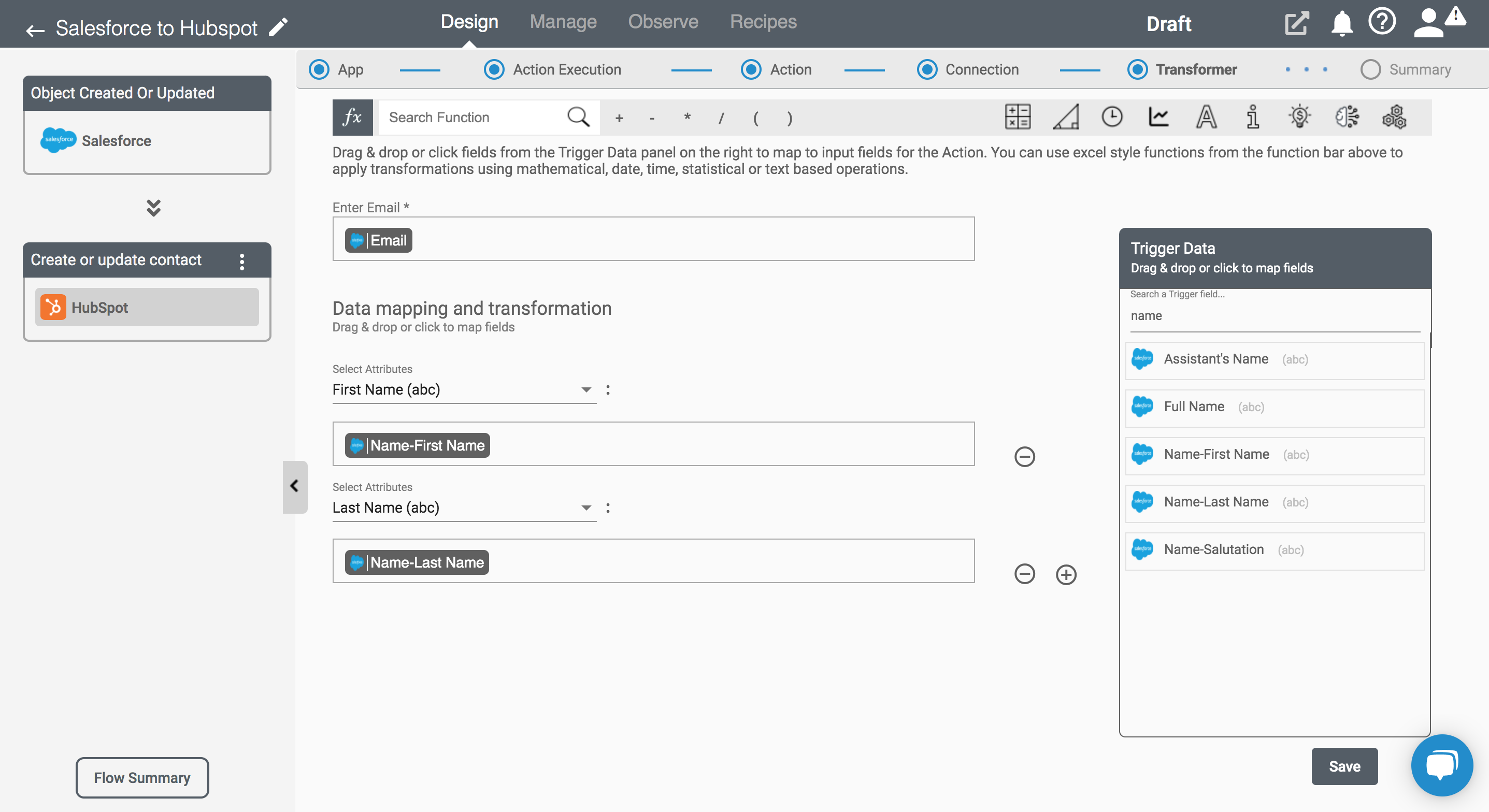Open options dots beside First Name
Screen dimensions: 1489x812
tap(608, 390)
